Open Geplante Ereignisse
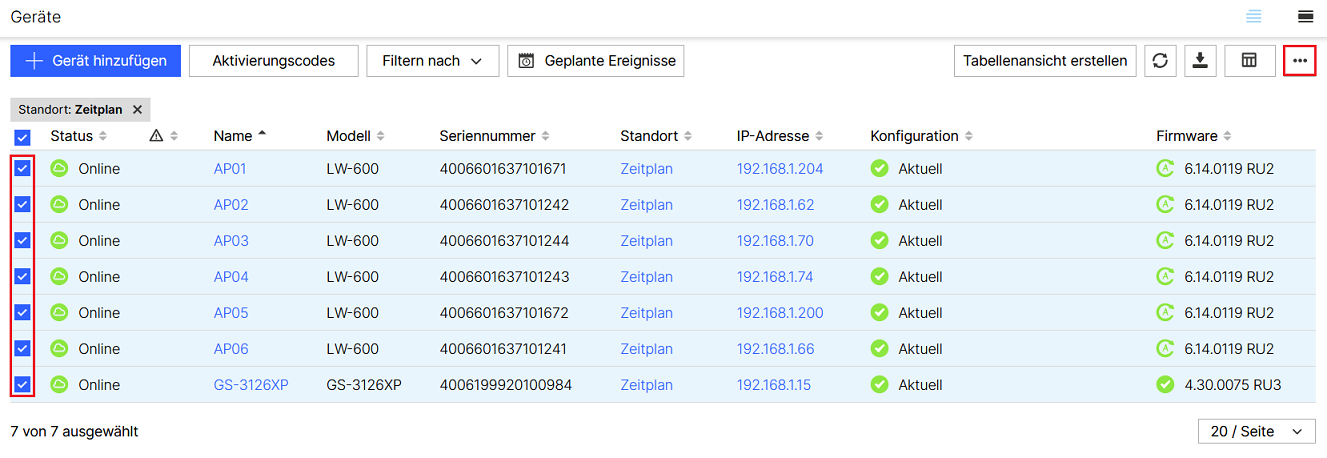This screenshot has width=1327, height=458. click(596, 61)
